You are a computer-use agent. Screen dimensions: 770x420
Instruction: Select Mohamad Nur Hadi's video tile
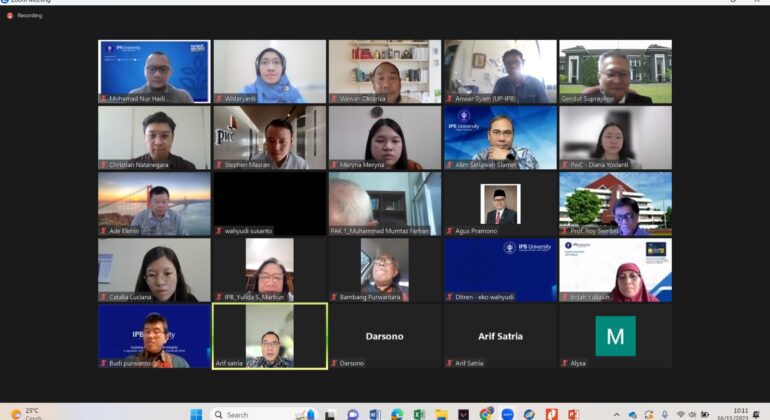pyautogui.click(x=154, y=72)
